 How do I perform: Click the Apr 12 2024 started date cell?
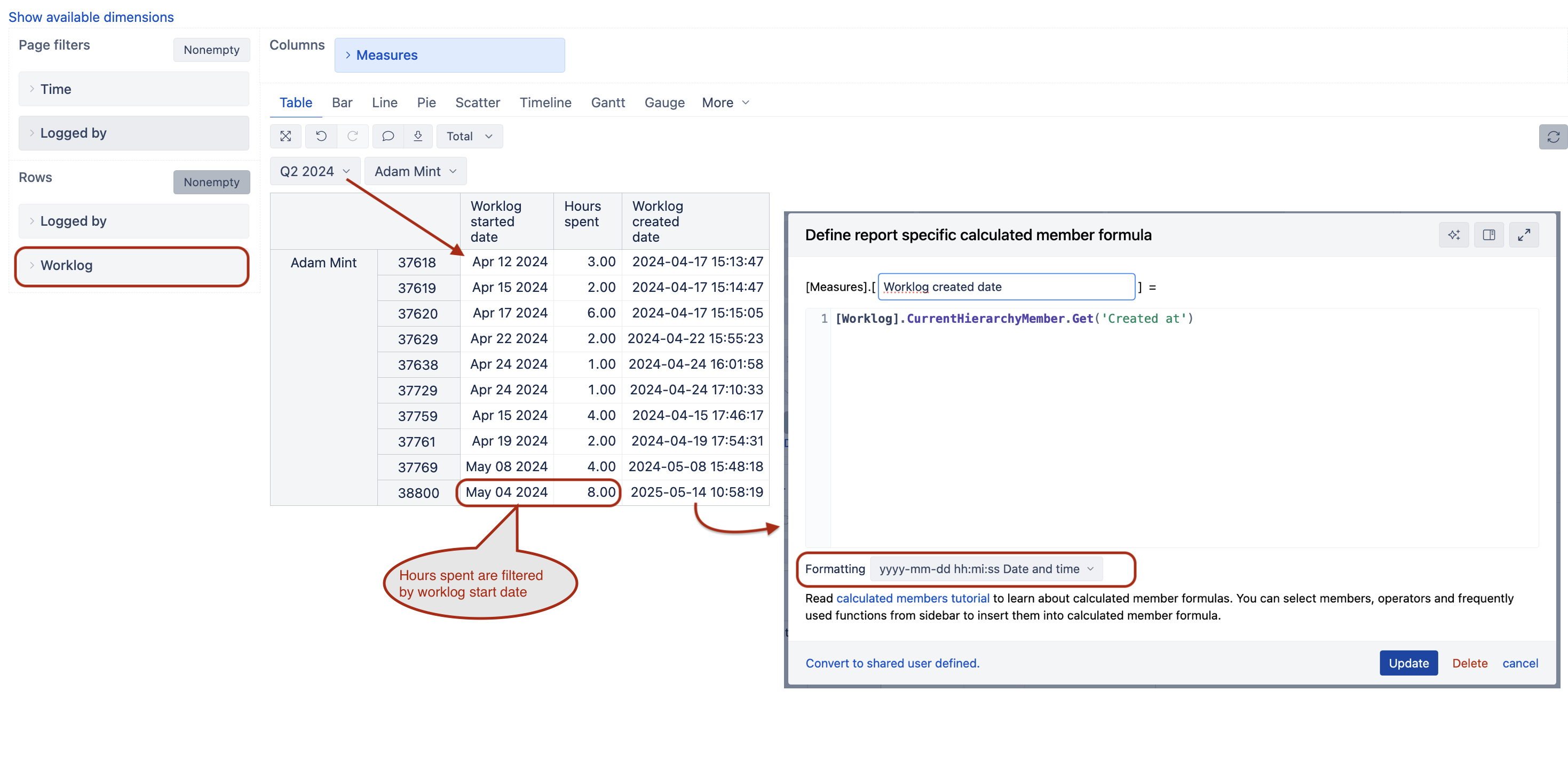pyautogui.click(x=506, y=263)
